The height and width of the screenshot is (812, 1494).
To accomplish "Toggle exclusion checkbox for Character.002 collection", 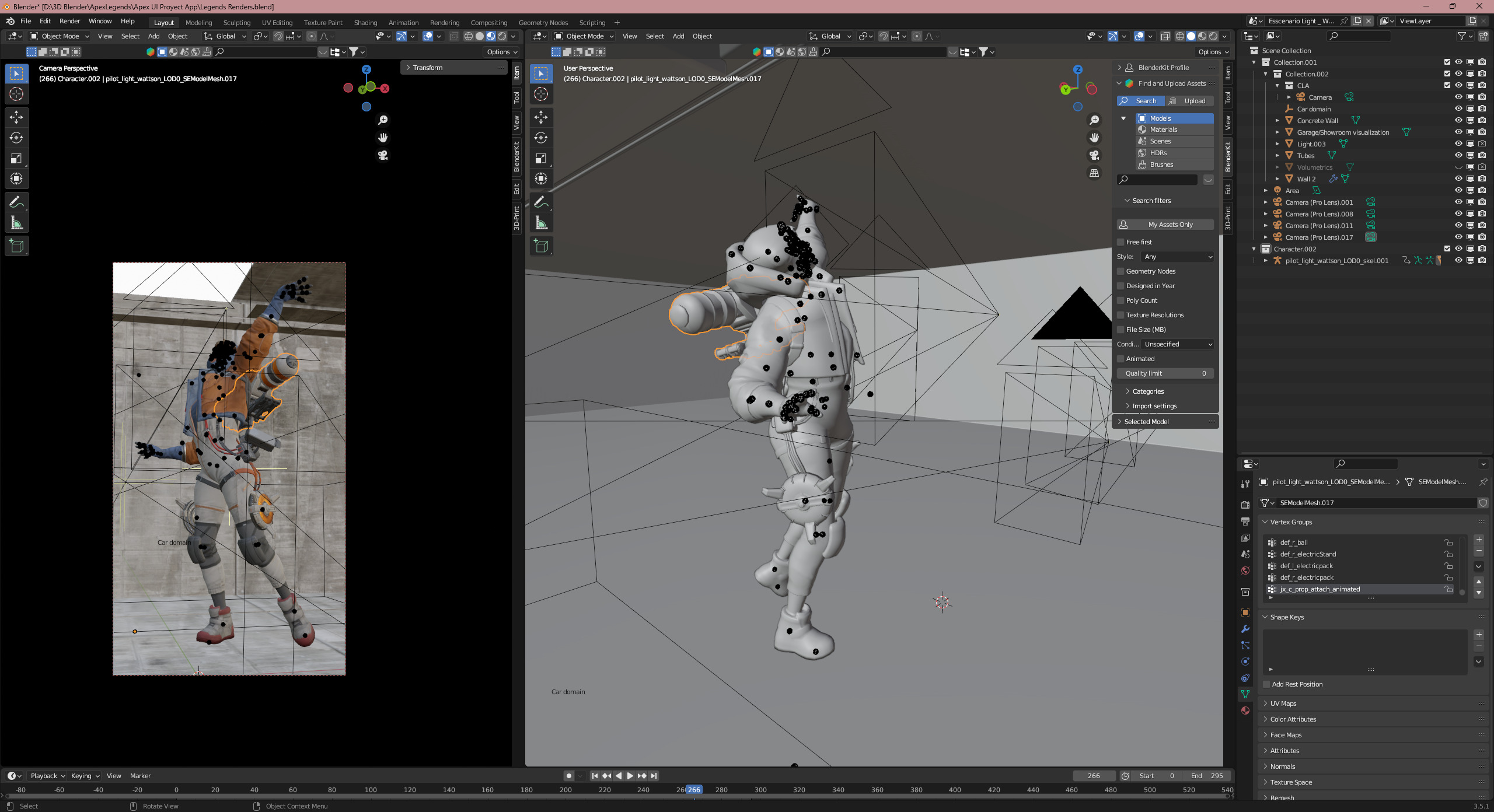I will coord(1447,249).
